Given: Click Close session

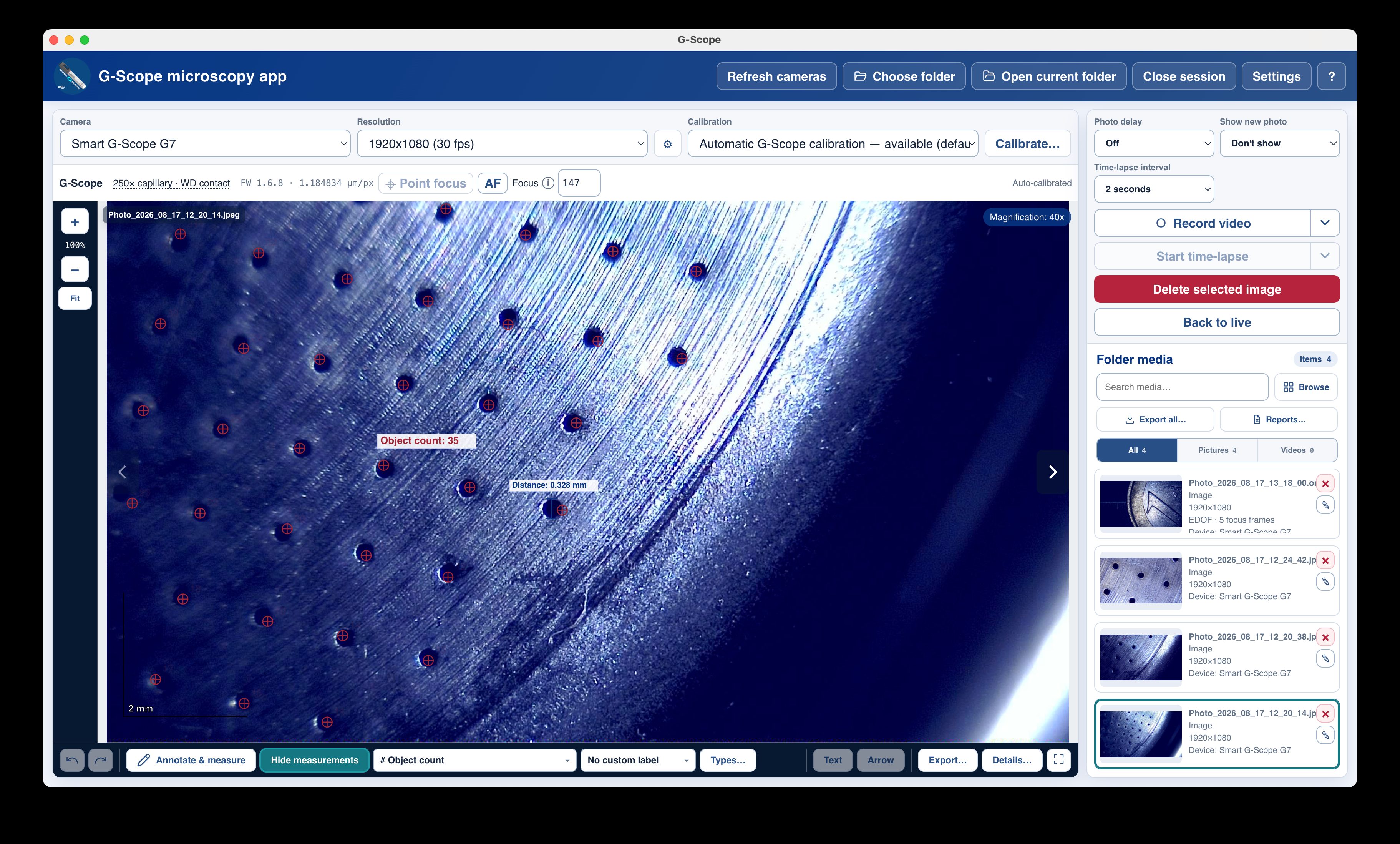Looking at the screenshot, I should (x=1184, y=76).
